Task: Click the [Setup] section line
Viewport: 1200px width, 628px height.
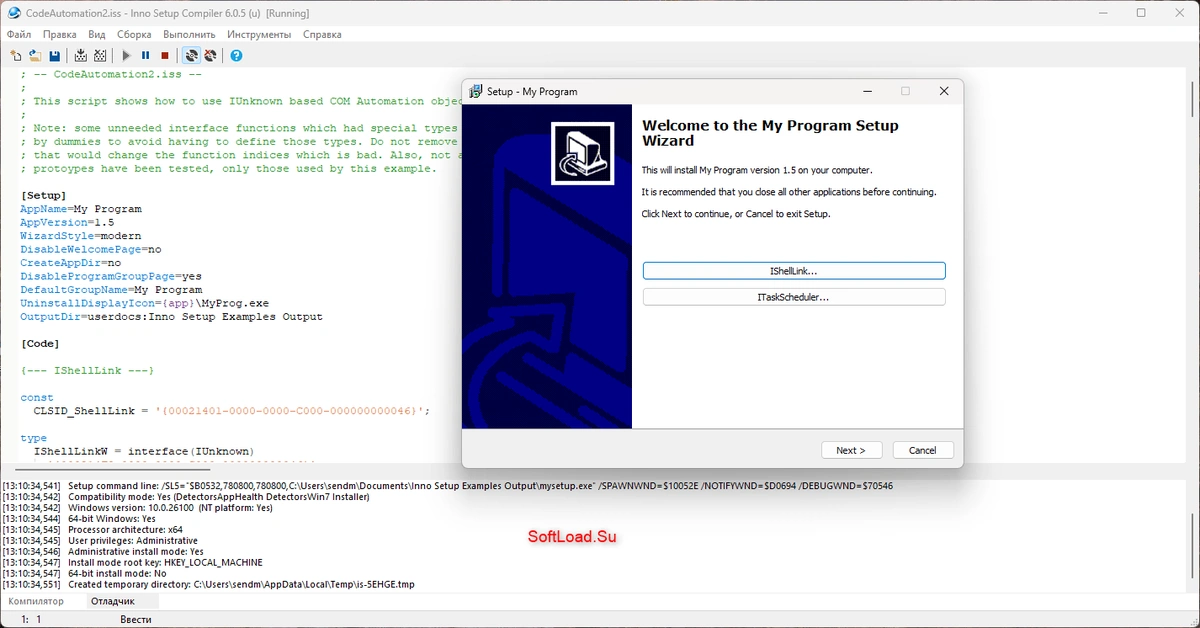Action: (x=43, y=195)
